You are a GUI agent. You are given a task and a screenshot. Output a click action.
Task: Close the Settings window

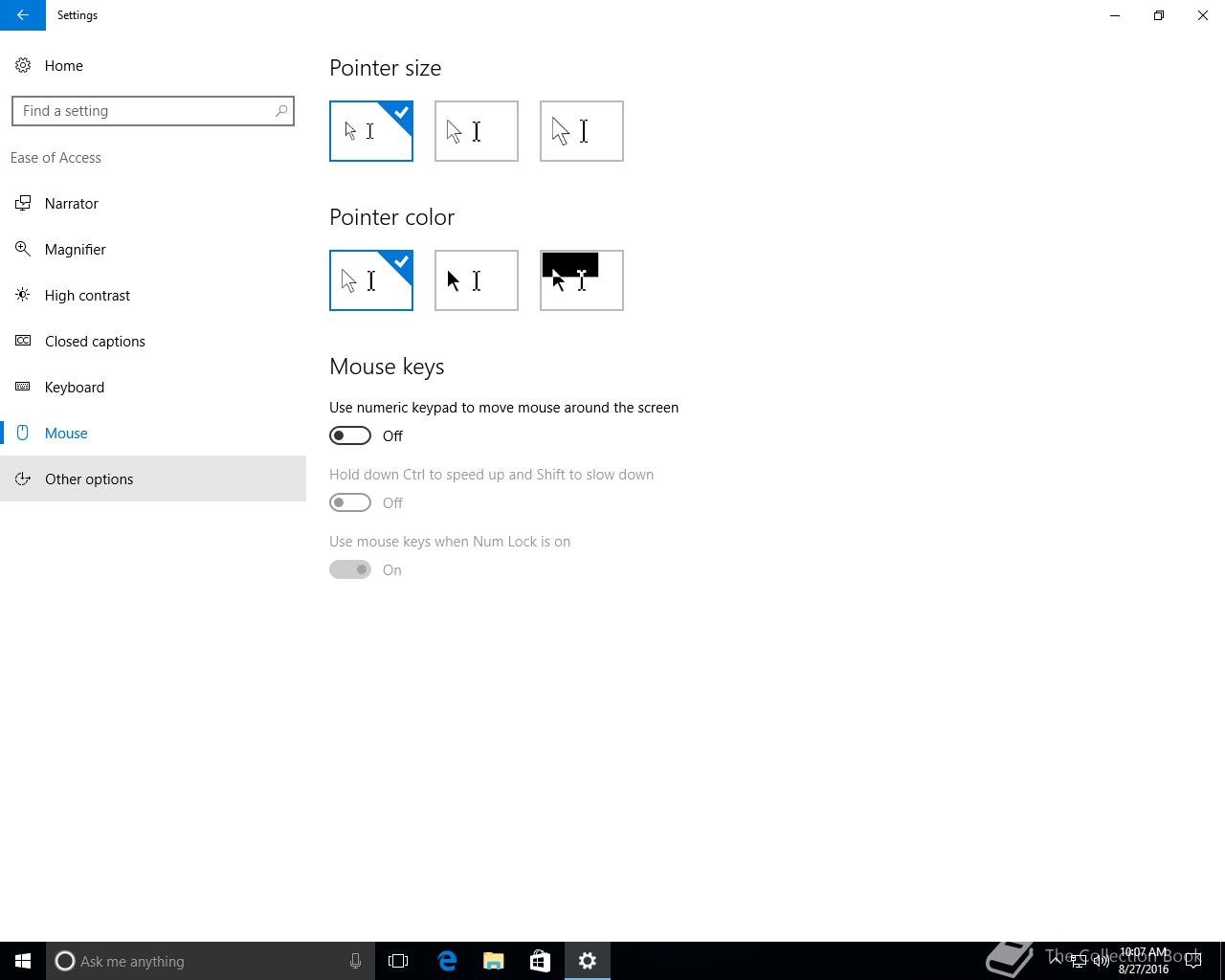click(x=1203, y=15)
